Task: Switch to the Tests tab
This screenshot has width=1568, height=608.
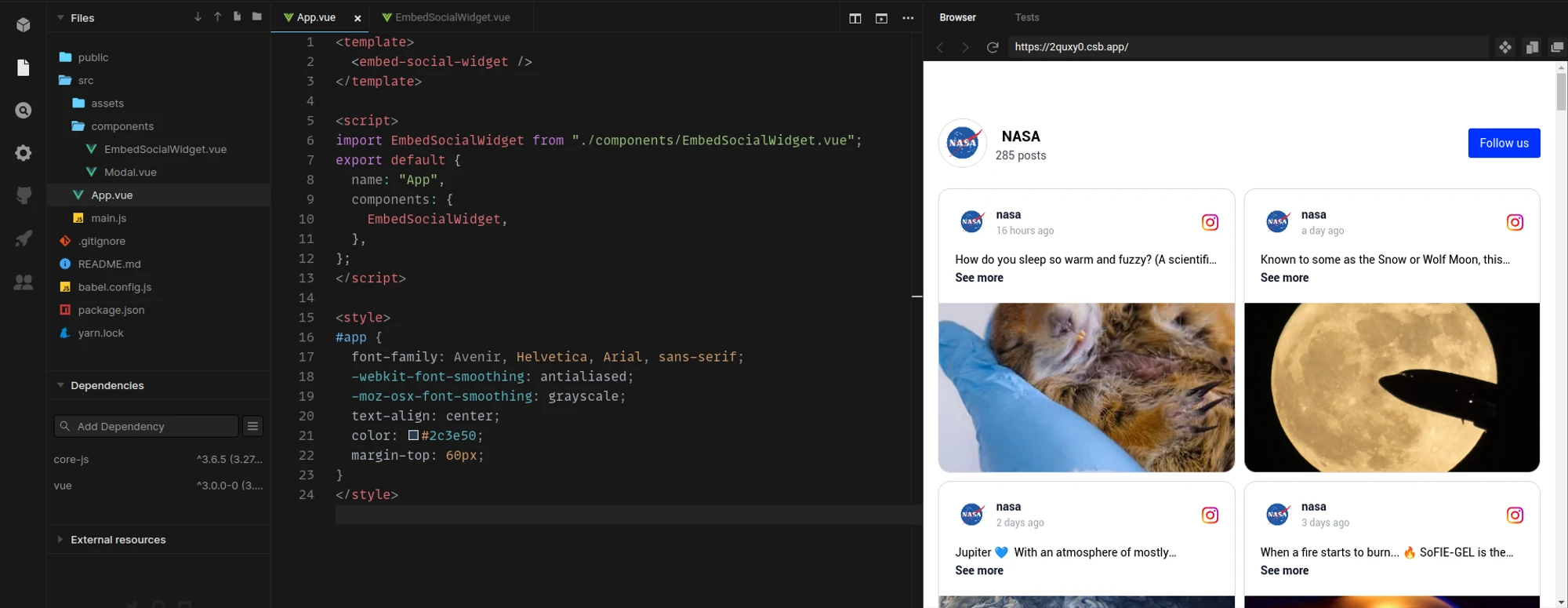Action: (1027, 17)
